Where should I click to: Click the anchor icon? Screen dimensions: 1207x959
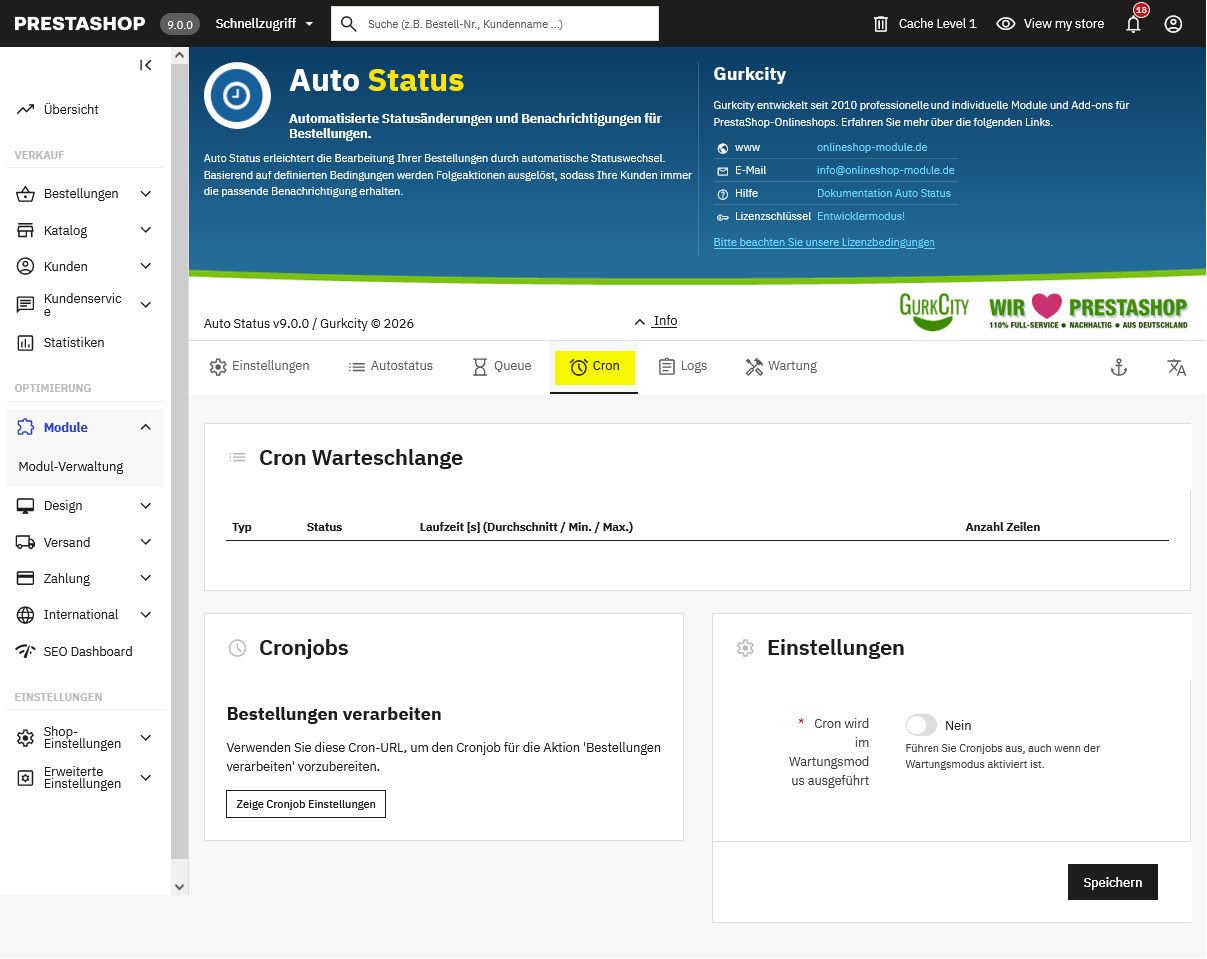1119,367
